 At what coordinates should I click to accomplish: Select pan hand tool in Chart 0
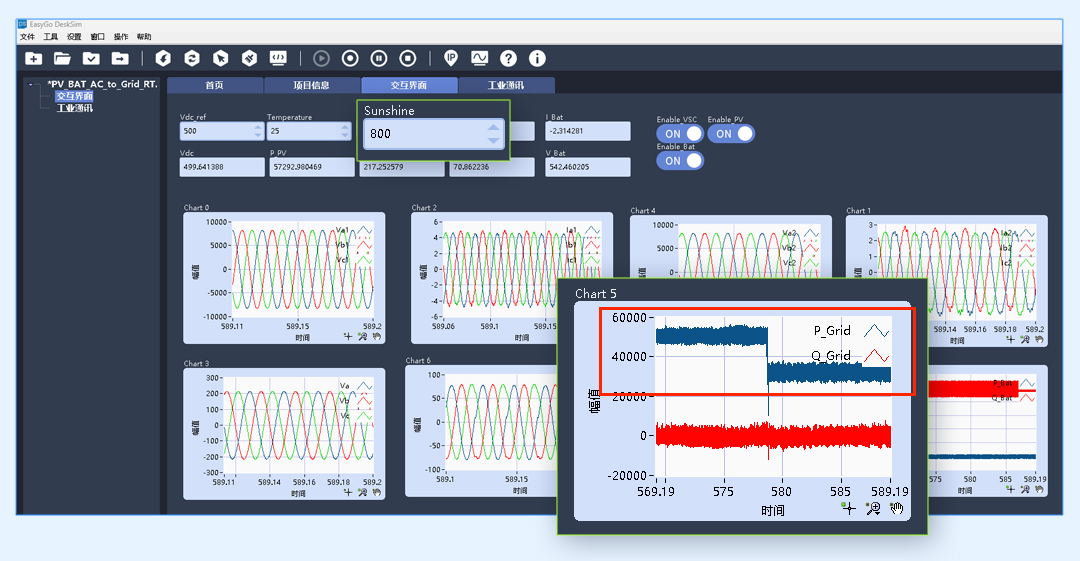(x=377, y=336)
